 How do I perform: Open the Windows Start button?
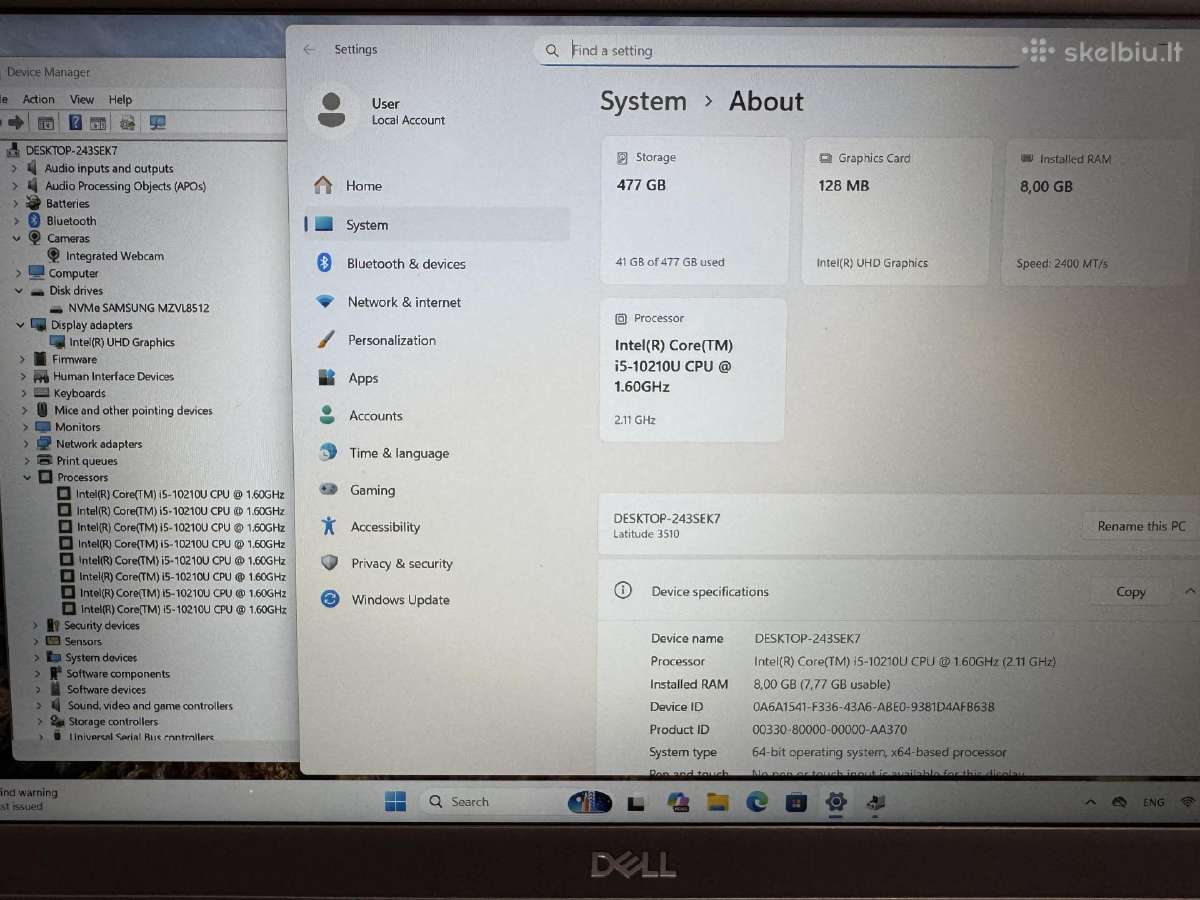(x=396, y=802)
